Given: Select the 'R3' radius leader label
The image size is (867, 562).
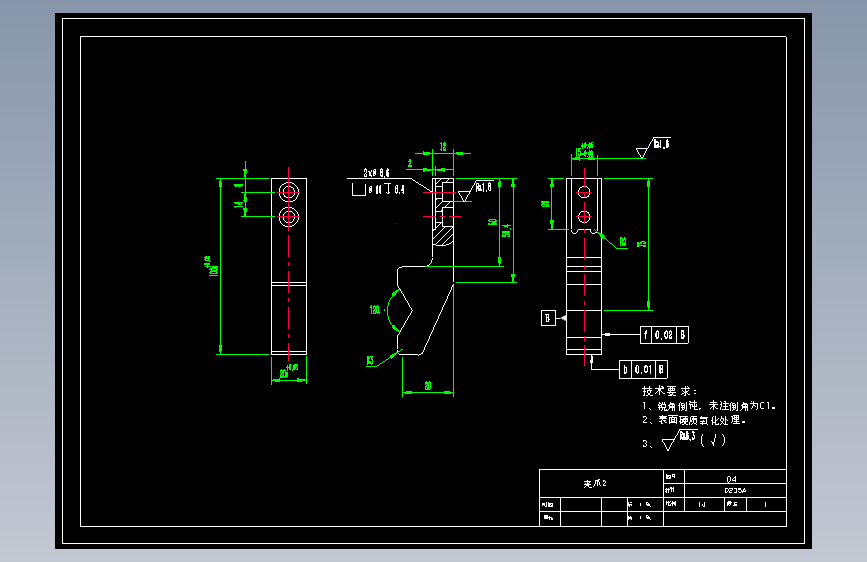Looking at the screenshot, I should point(370,361).
